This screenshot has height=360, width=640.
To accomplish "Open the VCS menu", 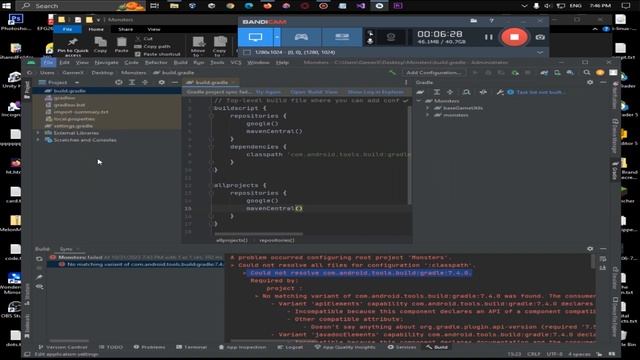I will point(236,62).
